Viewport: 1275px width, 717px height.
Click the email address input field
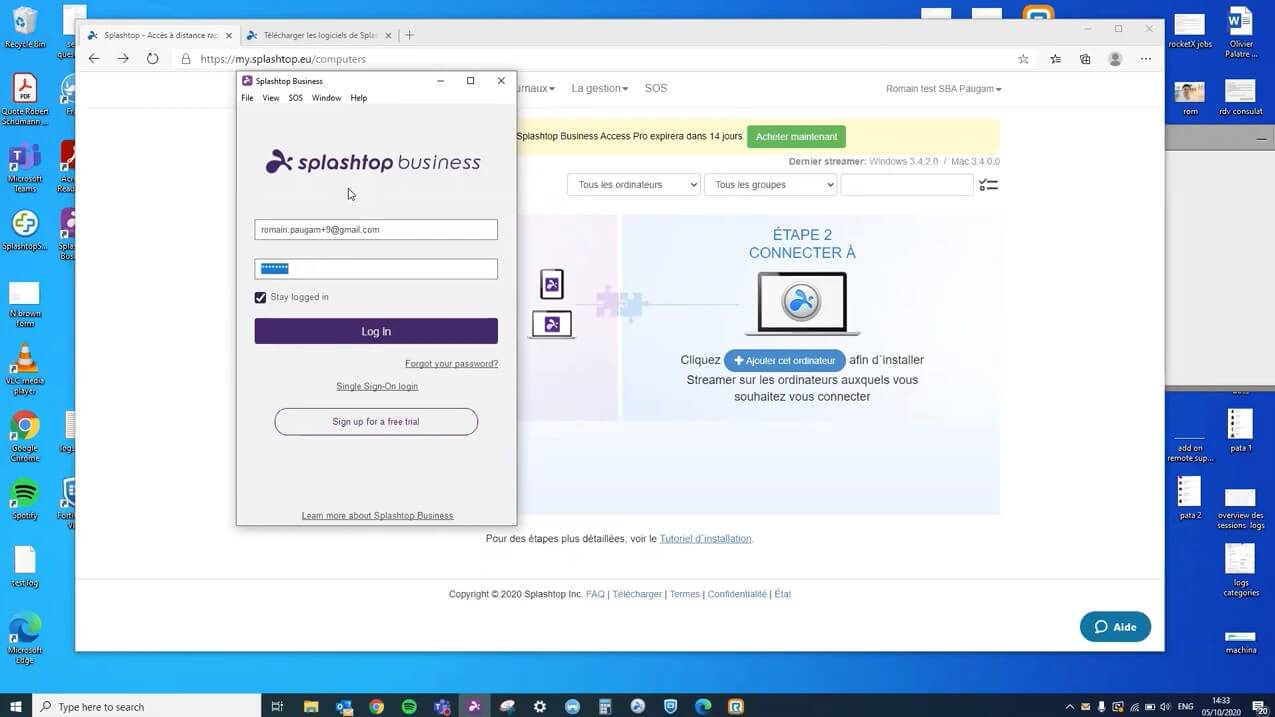click(x=376, y=230)
